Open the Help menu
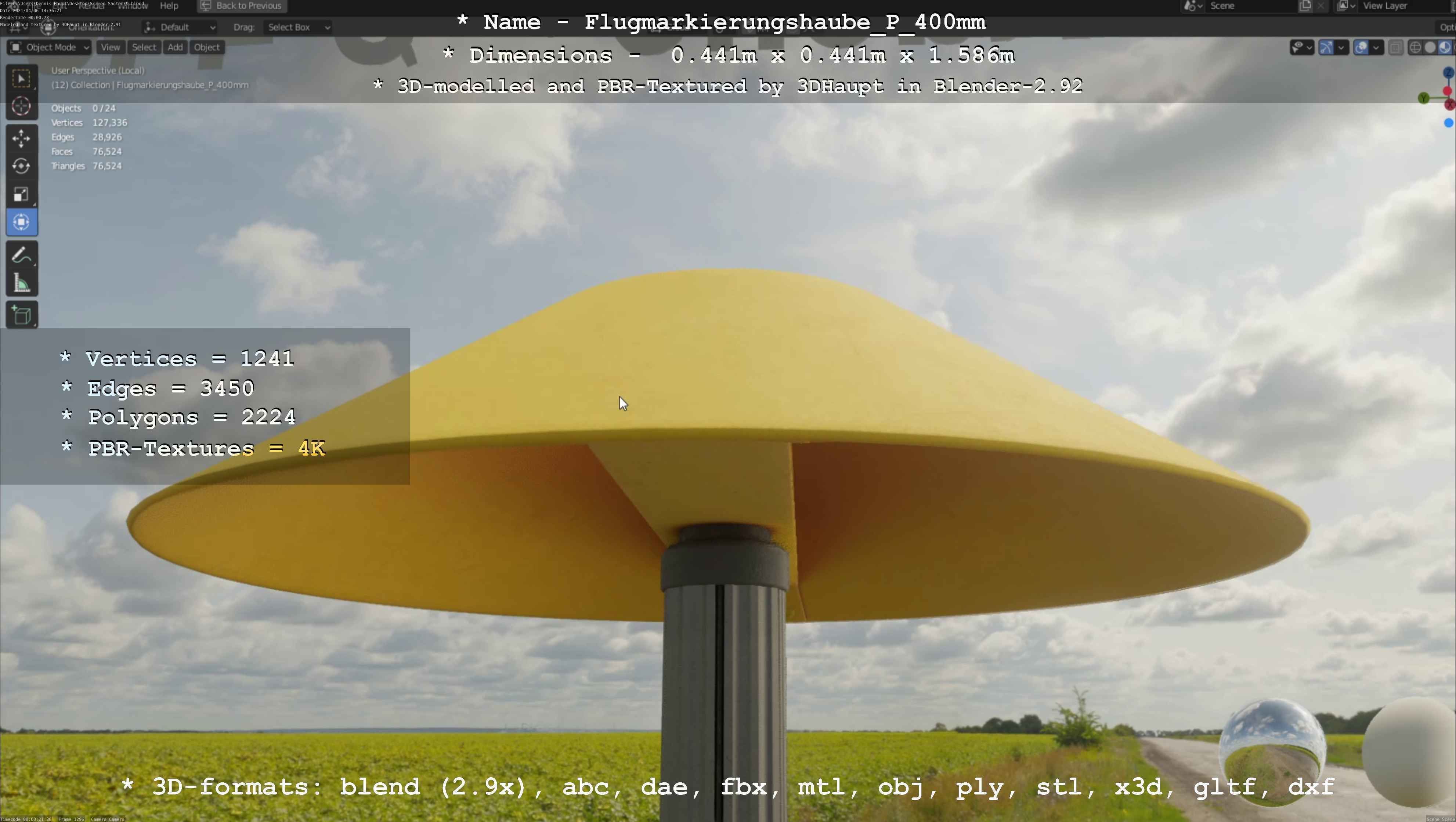Screen dimensions: 1456x822 point(169,6)
